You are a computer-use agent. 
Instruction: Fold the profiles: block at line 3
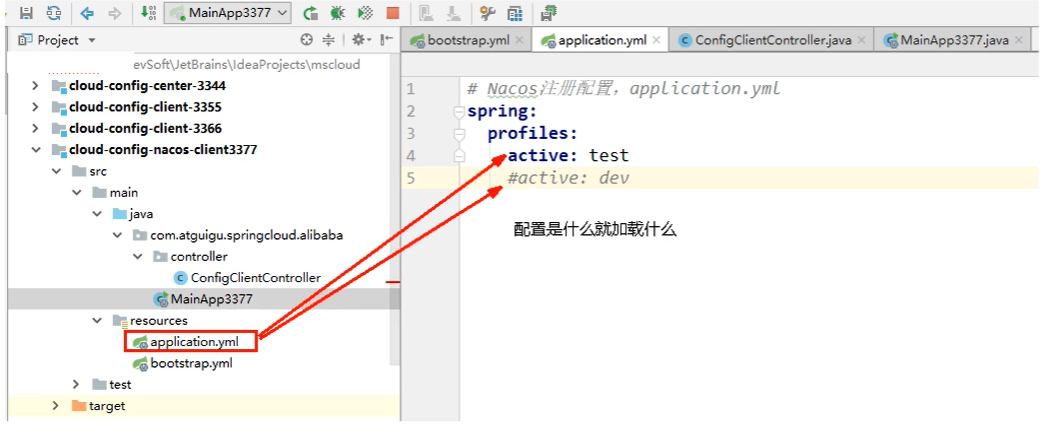point(459,134)
